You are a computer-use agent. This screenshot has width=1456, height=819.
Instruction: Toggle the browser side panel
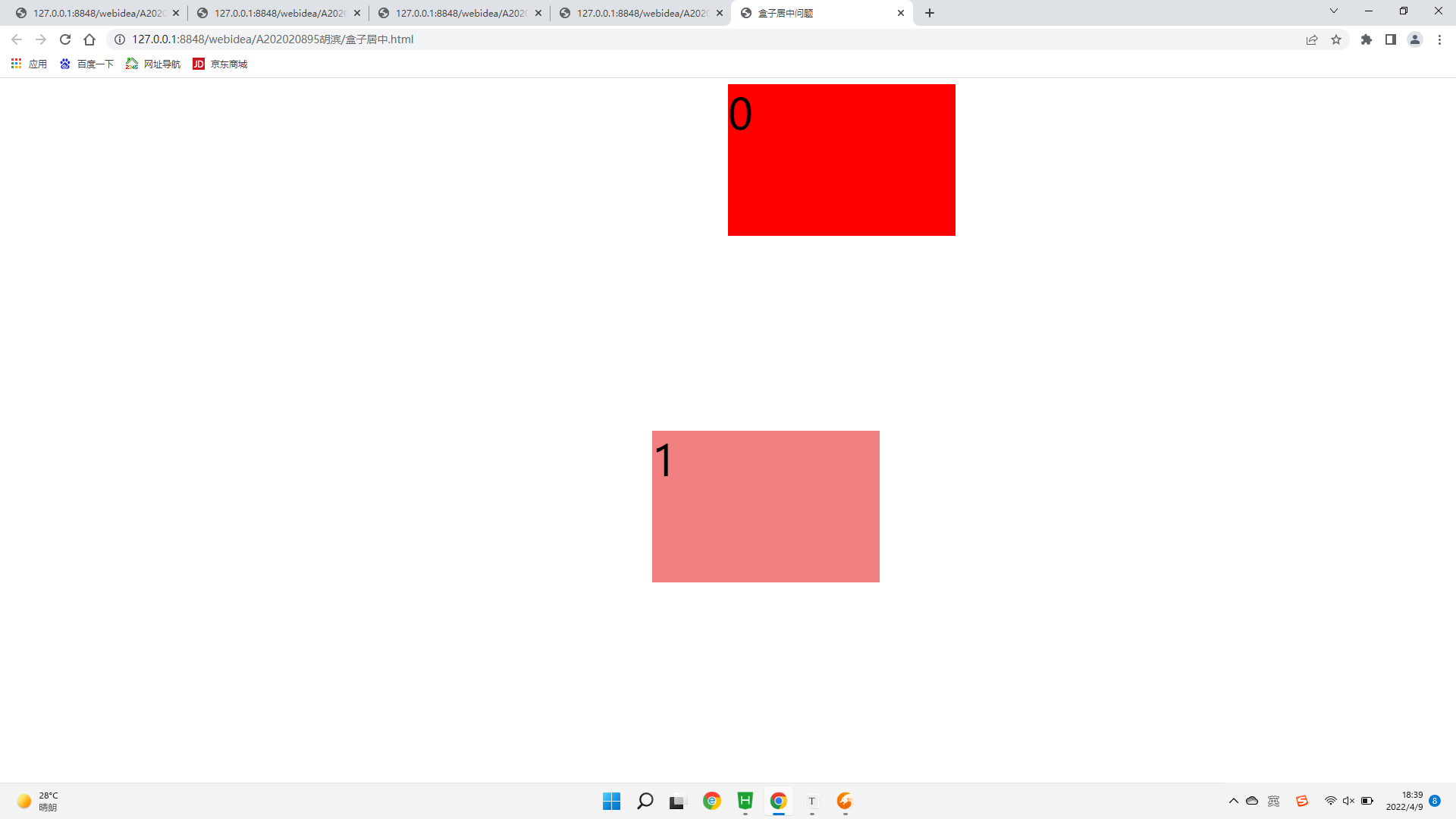1391,39
